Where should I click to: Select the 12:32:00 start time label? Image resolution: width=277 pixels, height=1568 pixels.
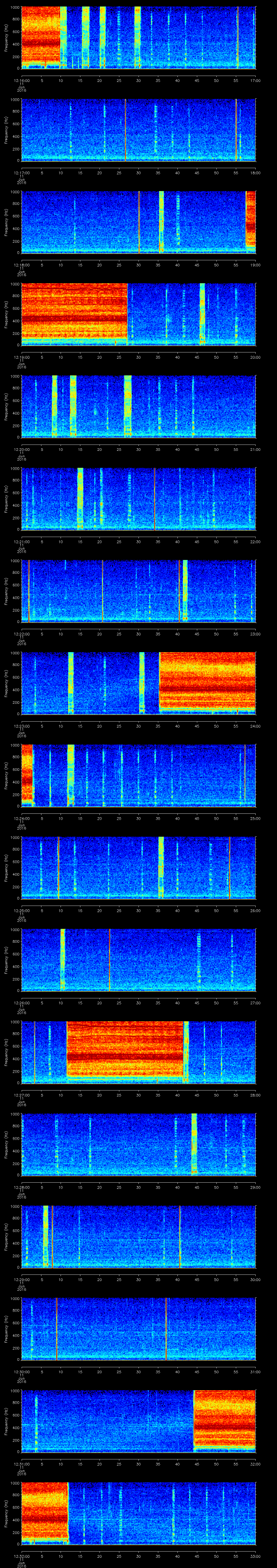coord(22,1556)
